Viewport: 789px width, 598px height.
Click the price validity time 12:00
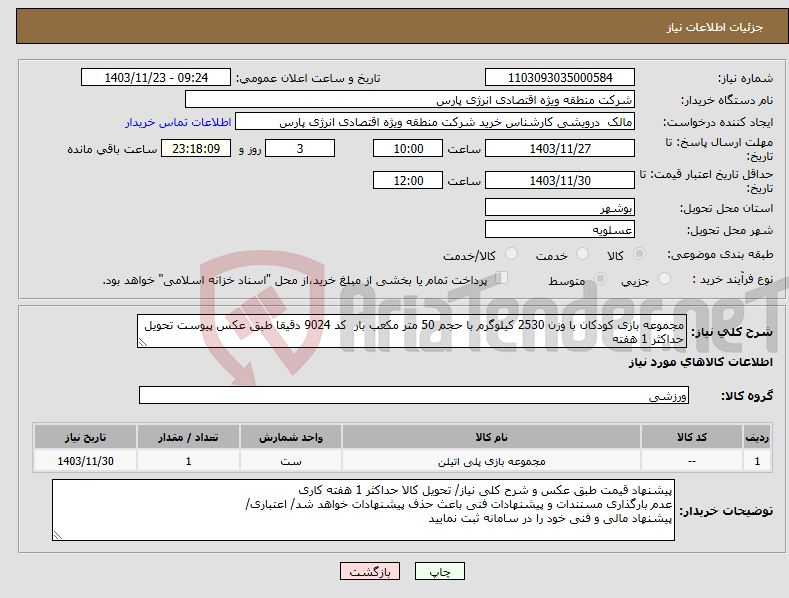click(x=408, y=180)
